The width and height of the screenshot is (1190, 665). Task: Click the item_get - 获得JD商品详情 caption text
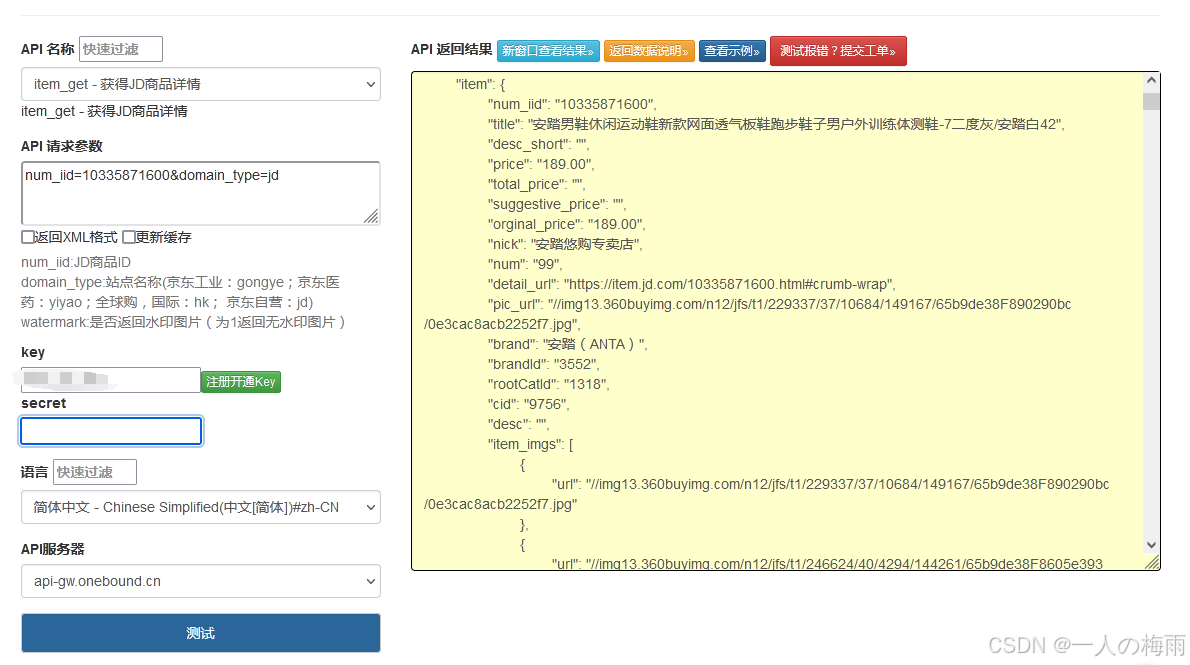104,112
